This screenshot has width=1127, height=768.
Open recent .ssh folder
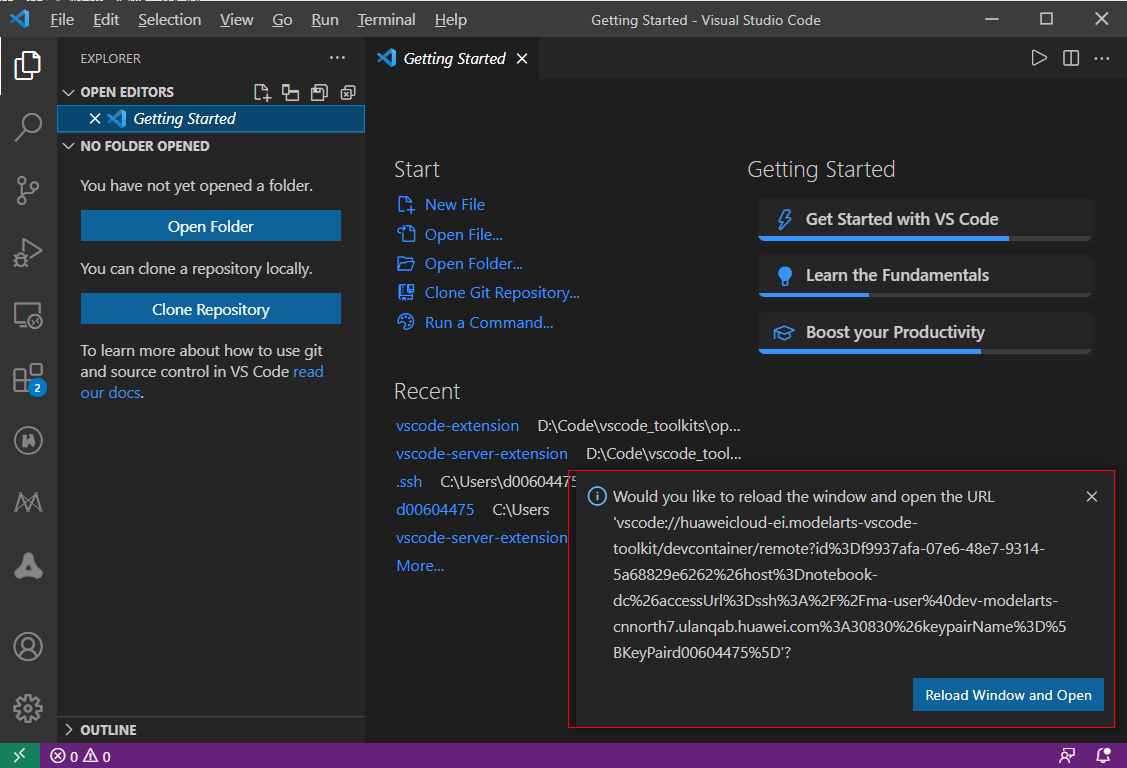click(409, 481)
